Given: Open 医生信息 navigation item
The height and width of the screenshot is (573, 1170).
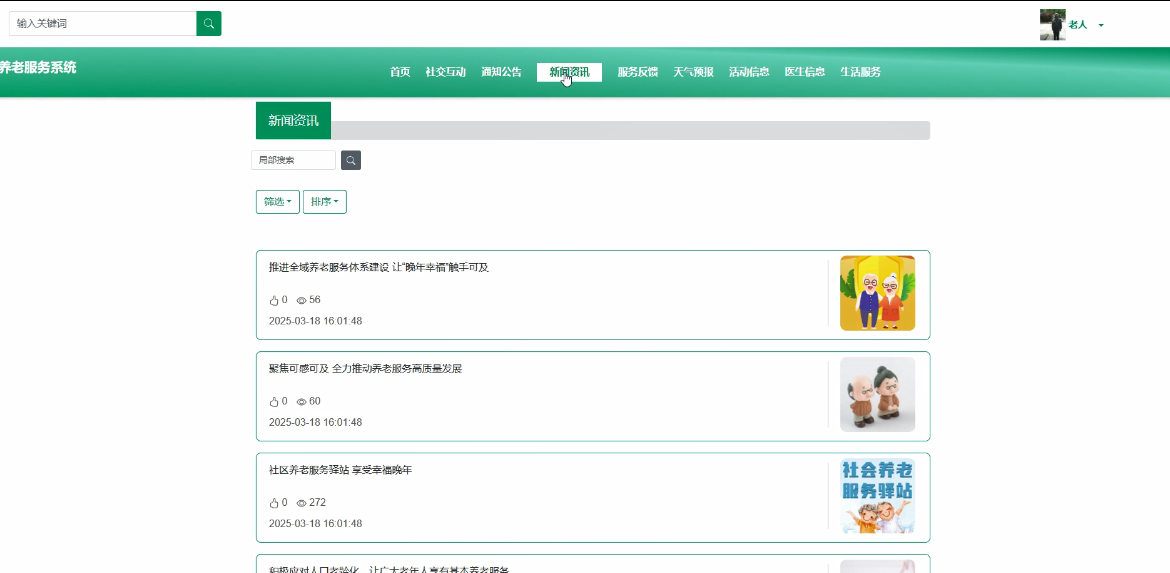Looking at the screenshot, I should pyautogui.click(x=804, y=72).
